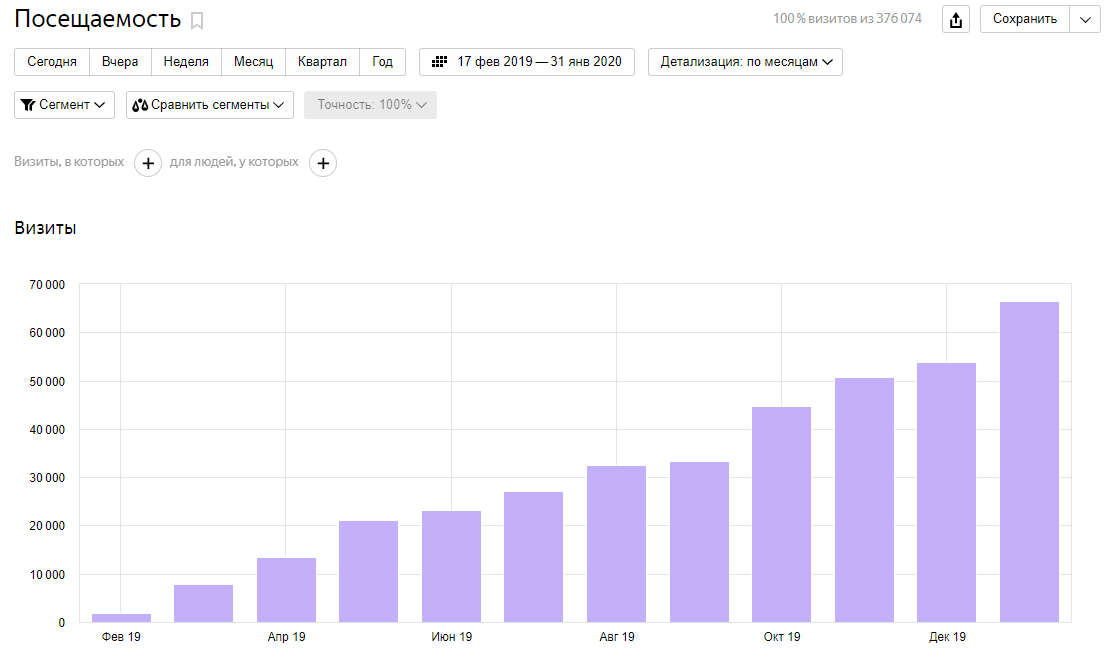Open the Точность: 100% dropdown
Viewport: 1112px width, 662px height.
pyautogui.click(x=370, y=105)
